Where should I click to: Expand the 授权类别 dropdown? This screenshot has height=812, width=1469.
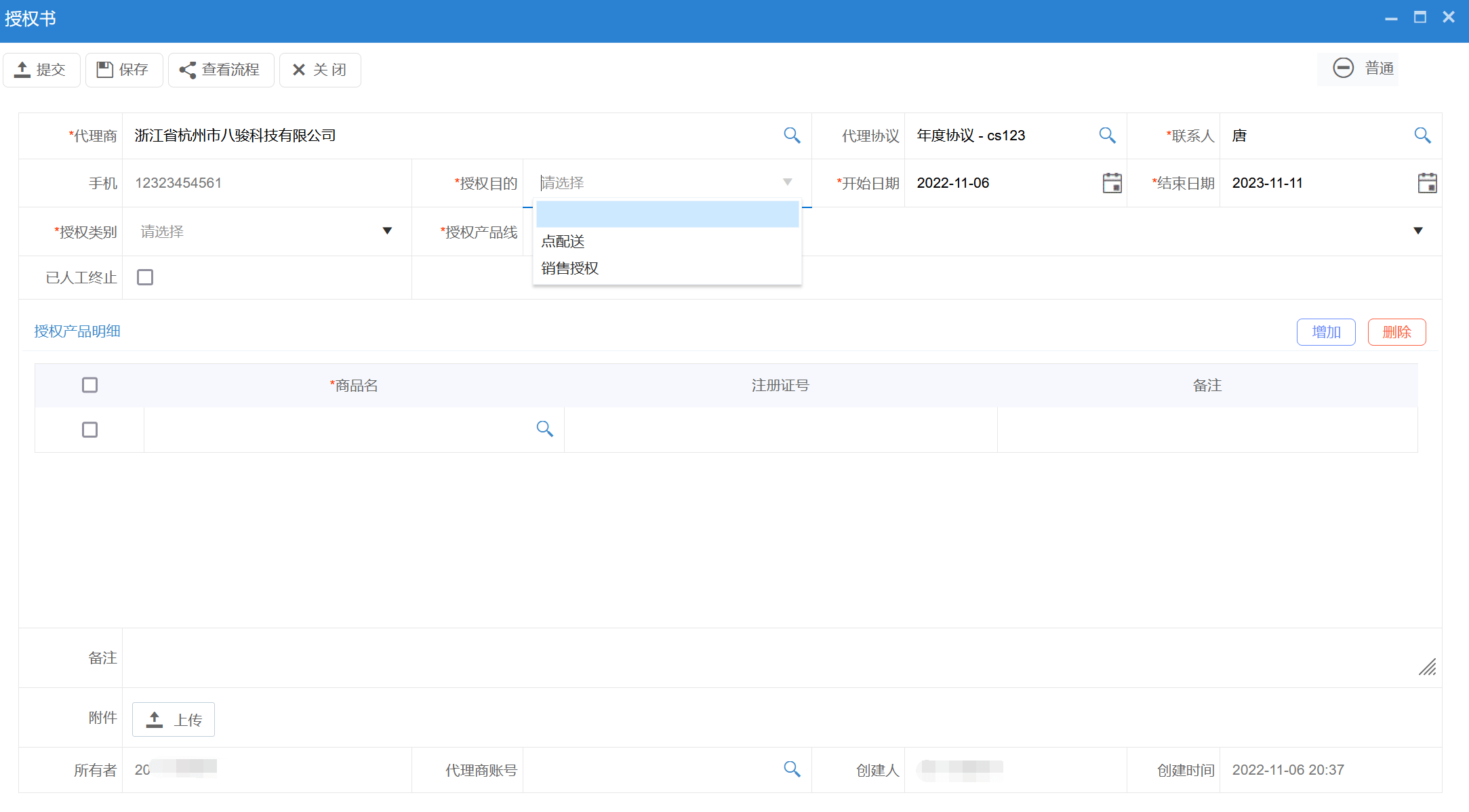click(387, 231)
